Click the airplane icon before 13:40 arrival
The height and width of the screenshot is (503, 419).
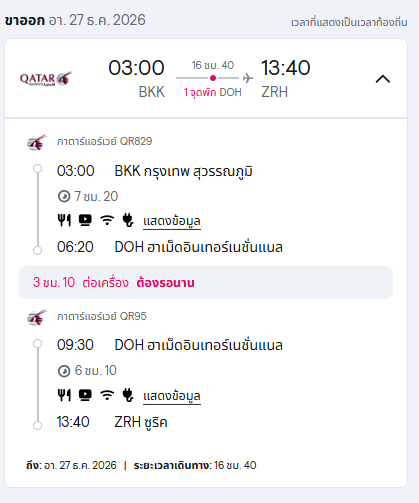(x=248, y=78)
